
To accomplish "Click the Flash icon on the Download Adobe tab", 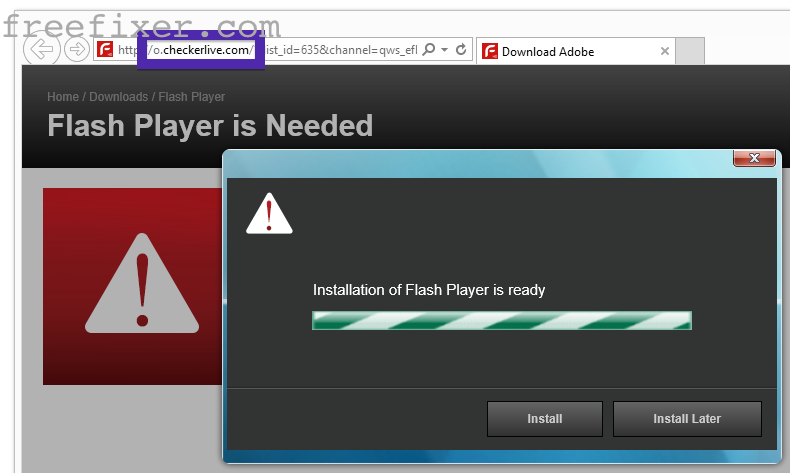I will coord(490,51).
